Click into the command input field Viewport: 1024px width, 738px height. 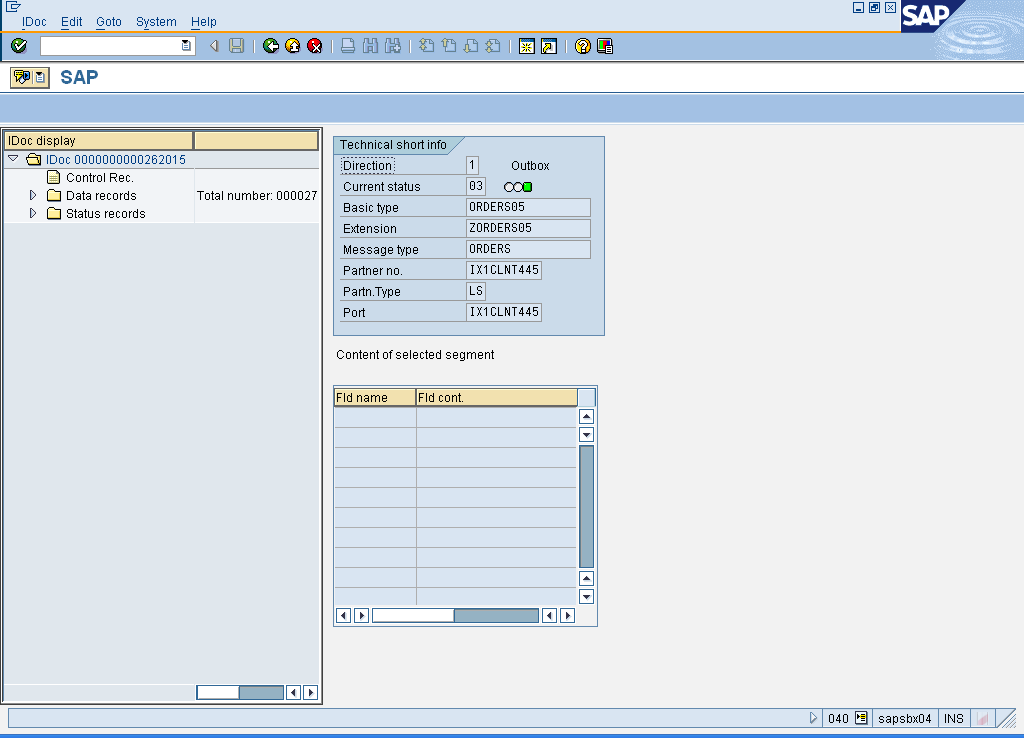[111, 46]
